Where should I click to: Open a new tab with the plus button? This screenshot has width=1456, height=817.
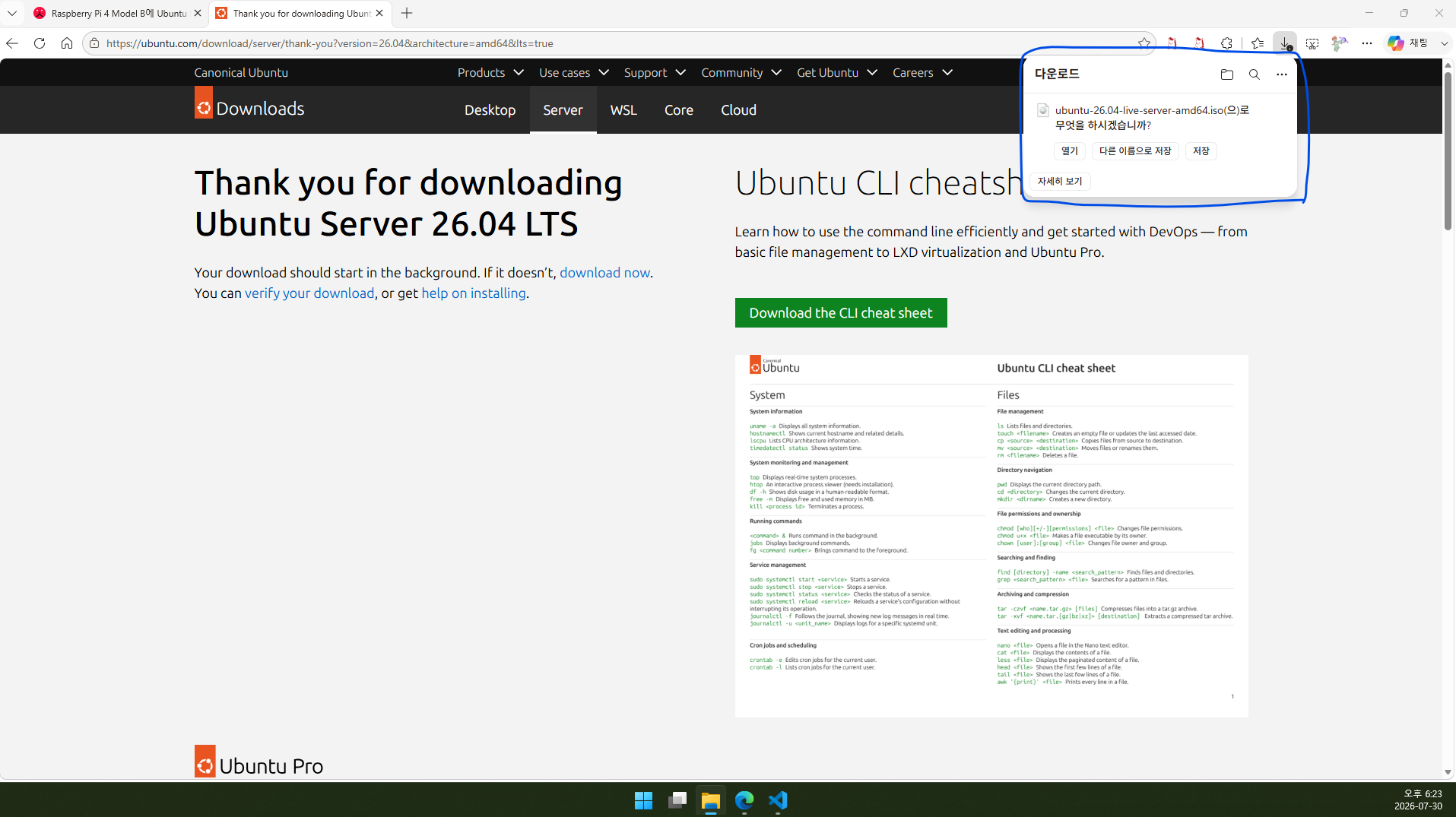pos(407,13)
